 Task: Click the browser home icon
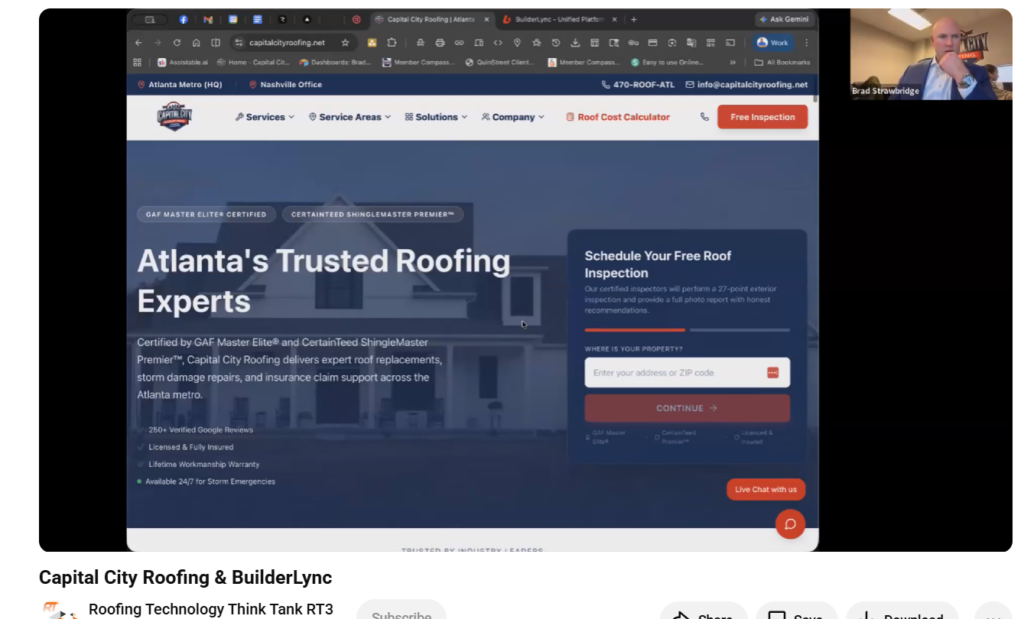pyautogui.click(x=197, y=43)
